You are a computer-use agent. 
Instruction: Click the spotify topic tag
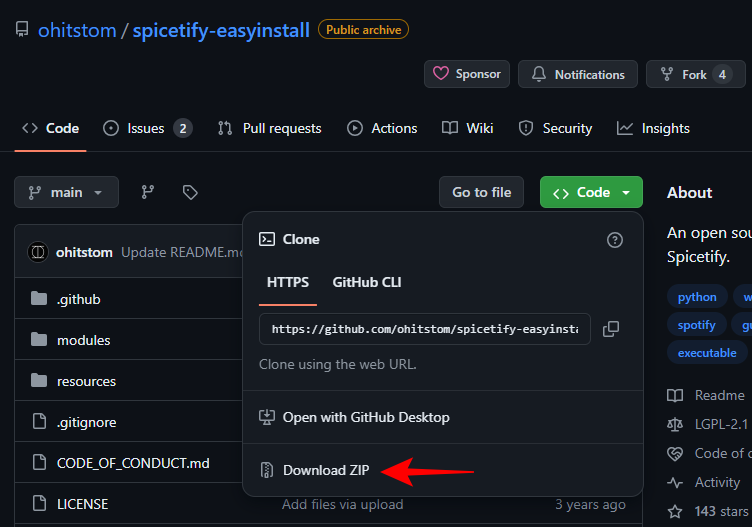[696, 325]
